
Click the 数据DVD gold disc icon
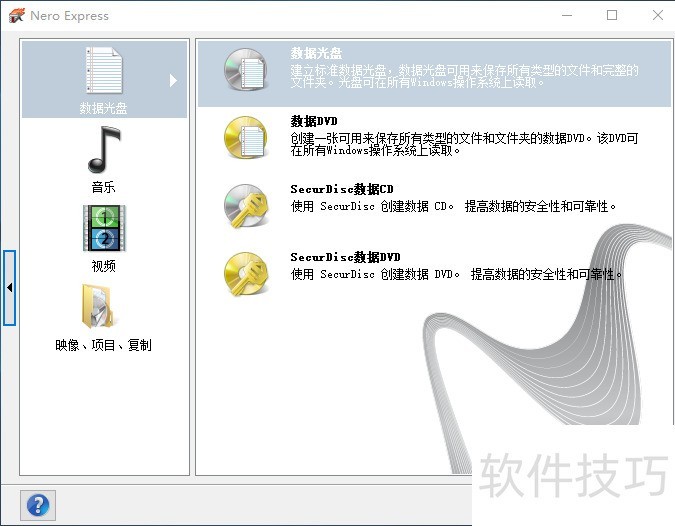246,138
